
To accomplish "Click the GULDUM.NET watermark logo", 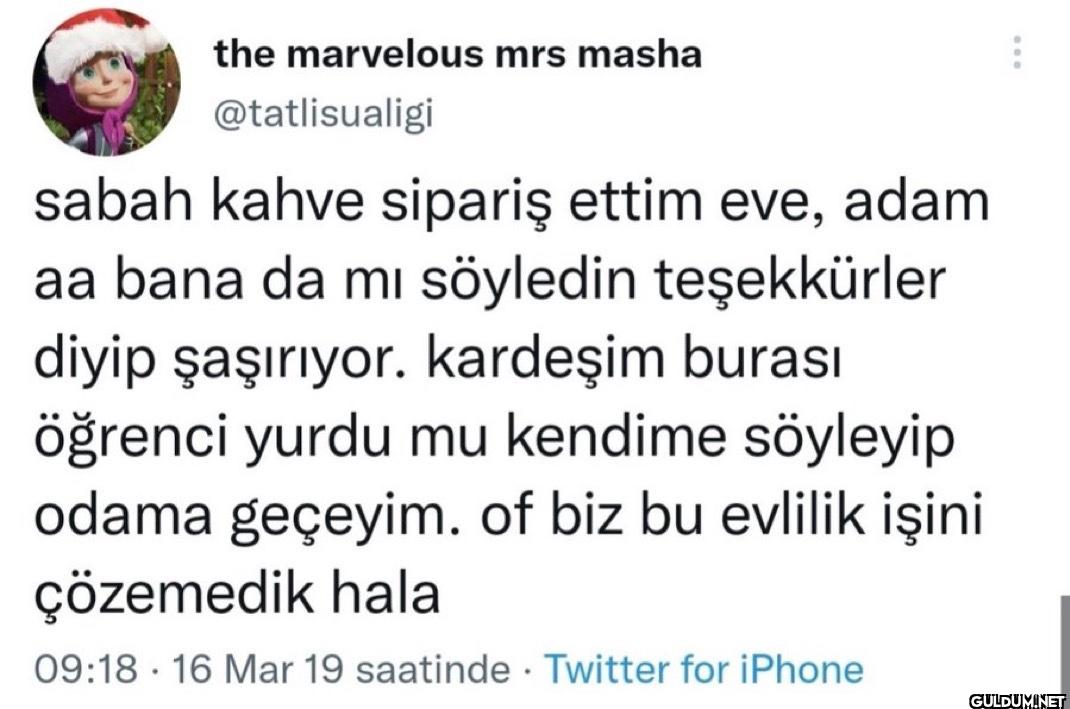I will [1016, 700].
